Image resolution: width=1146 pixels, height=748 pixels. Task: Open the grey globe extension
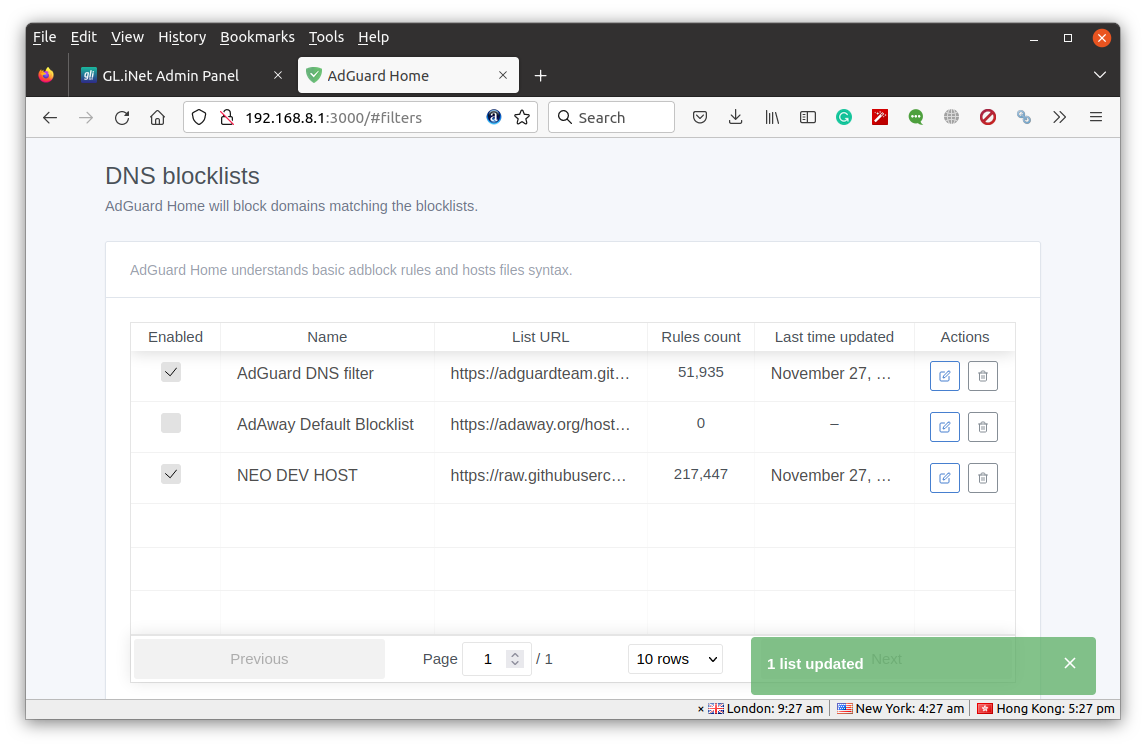[x=952, y=117]
